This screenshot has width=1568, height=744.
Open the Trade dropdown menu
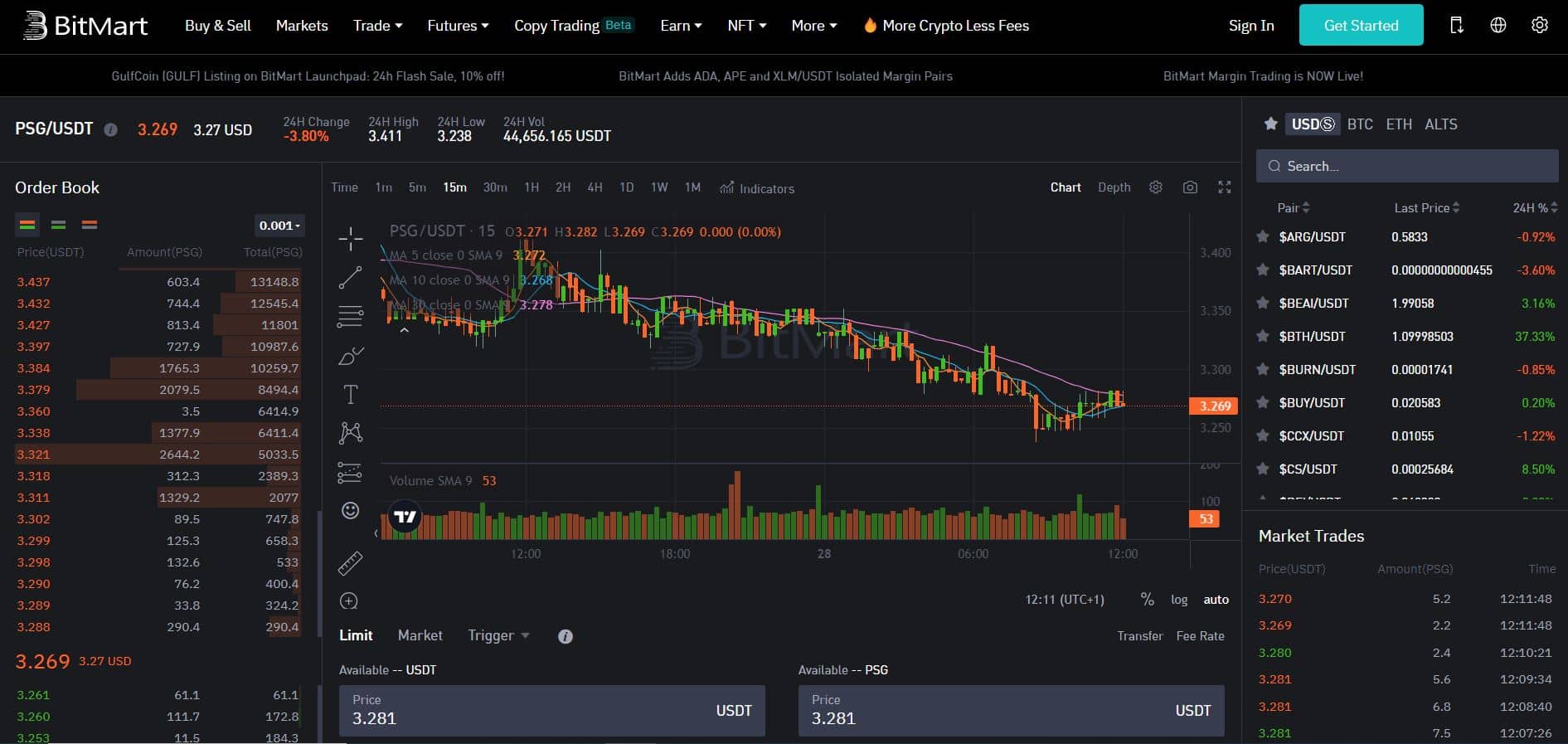click(378, 26)
